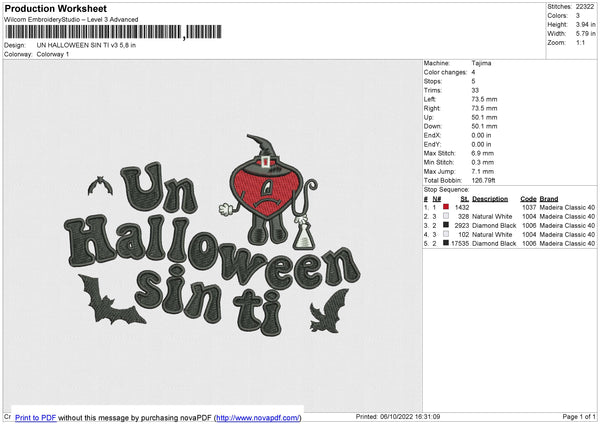Select the Zoom value '1:1'

point(580,42)
